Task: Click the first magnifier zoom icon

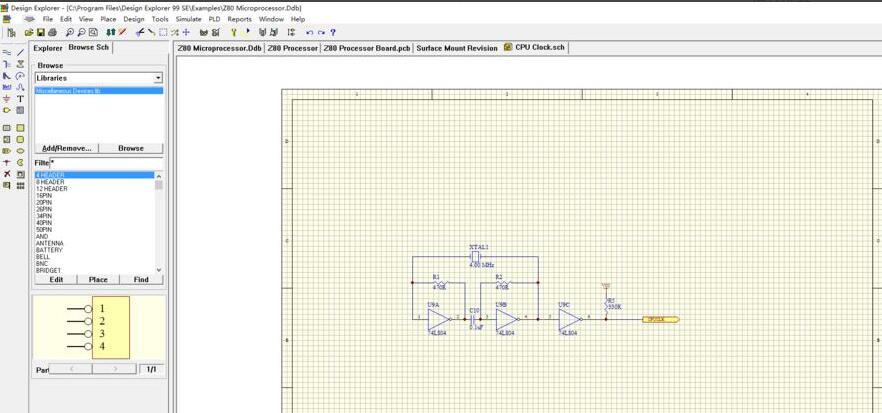Action: point(69,33)
